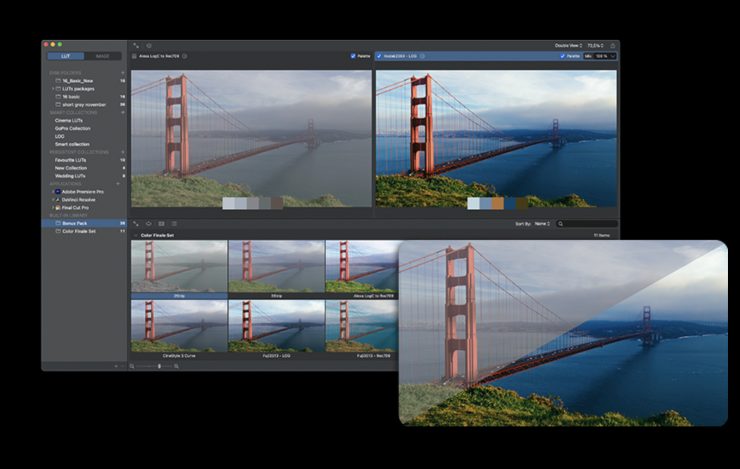Click the circular icon beside the expand arrows
740x469 pixels.
pos(149,45)
